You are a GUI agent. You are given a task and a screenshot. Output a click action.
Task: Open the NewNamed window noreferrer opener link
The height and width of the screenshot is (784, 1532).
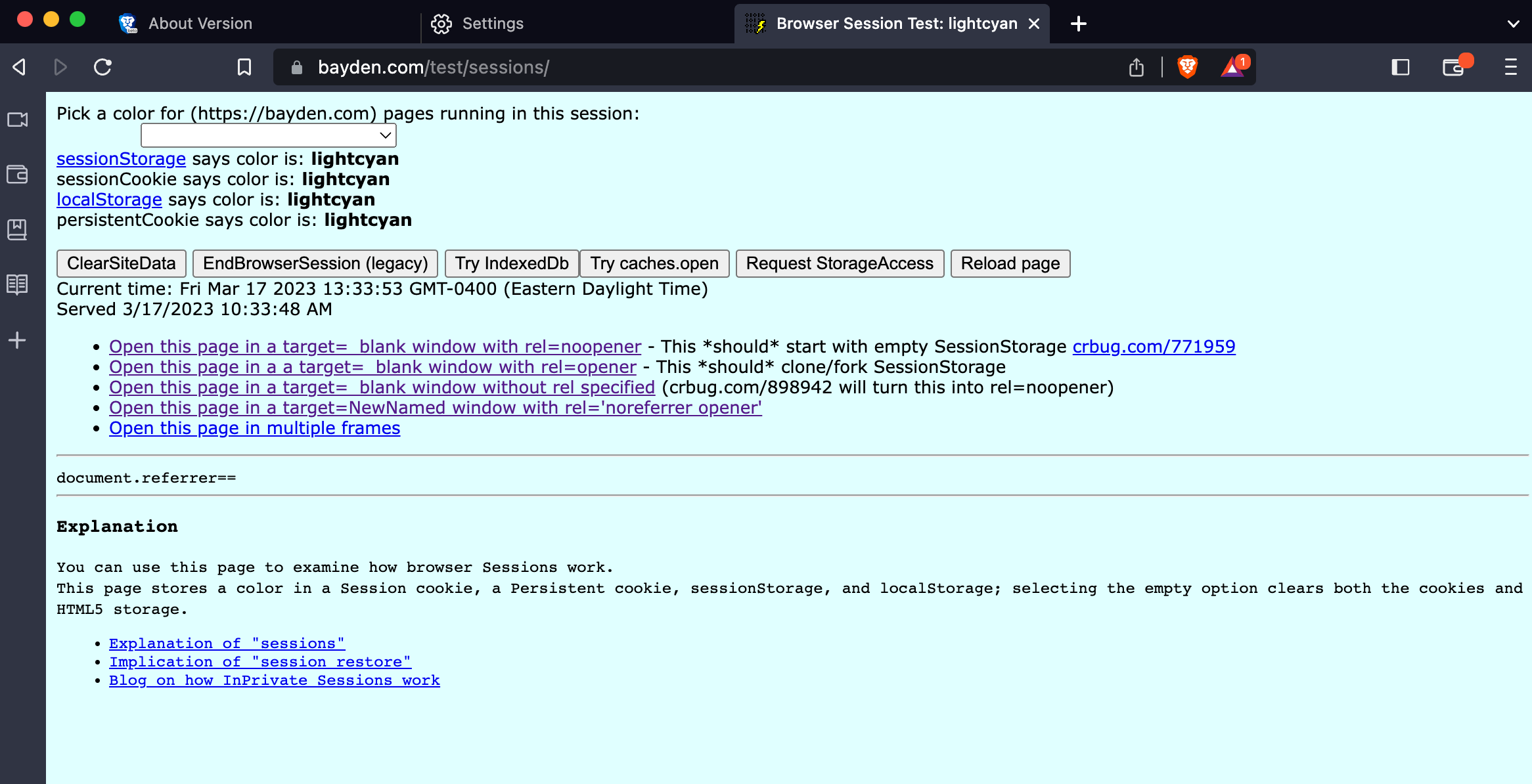point(436,408)
